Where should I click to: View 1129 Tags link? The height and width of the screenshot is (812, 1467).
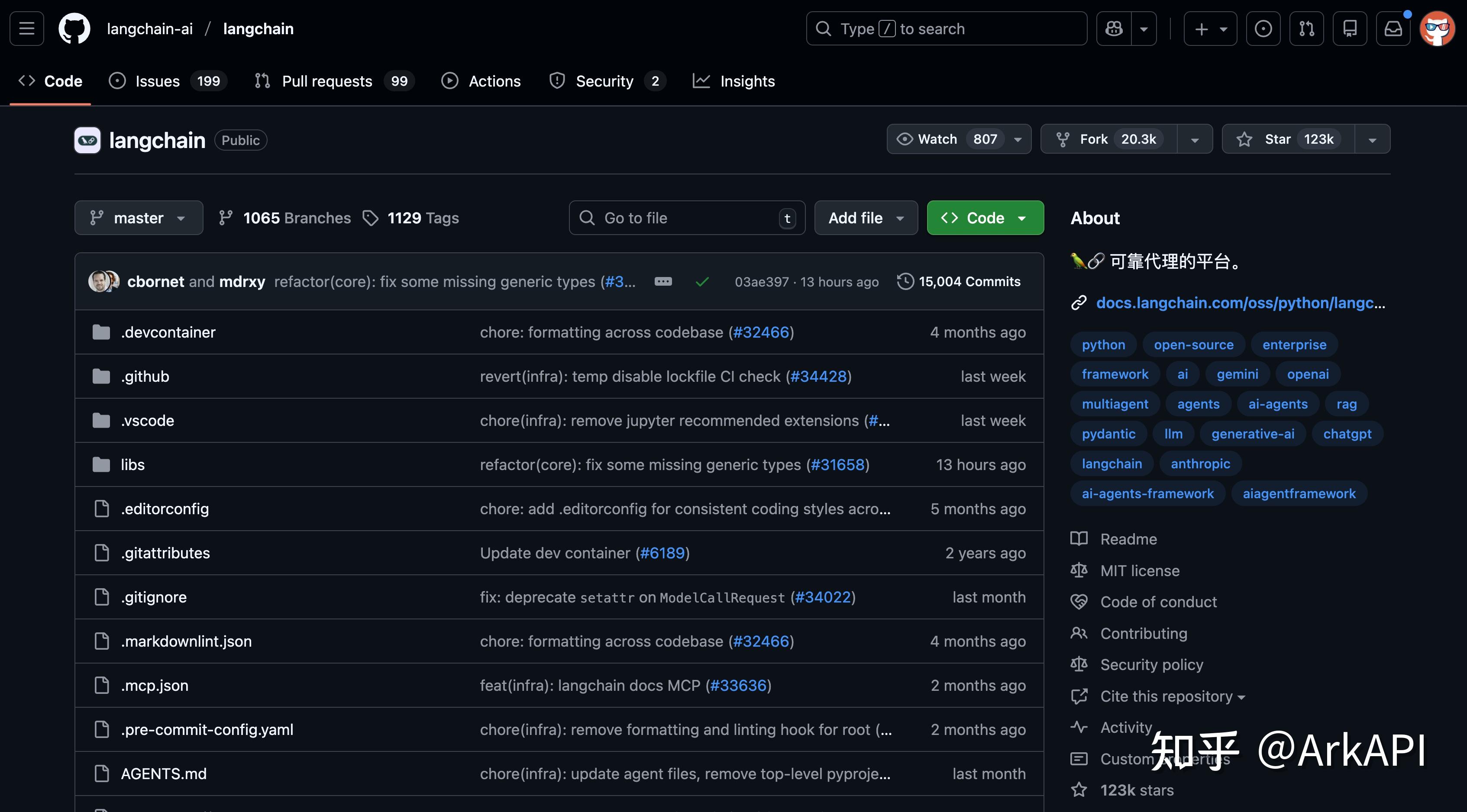pos(410,218)
